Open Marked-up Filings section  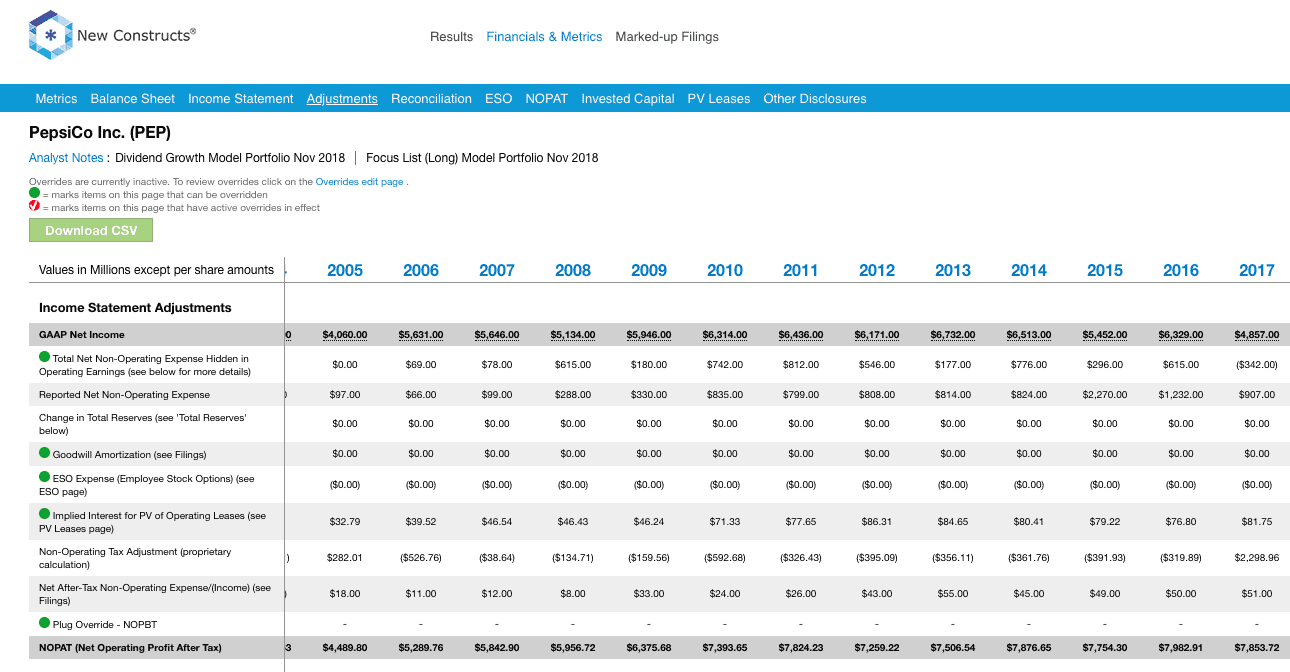[667, 37]
